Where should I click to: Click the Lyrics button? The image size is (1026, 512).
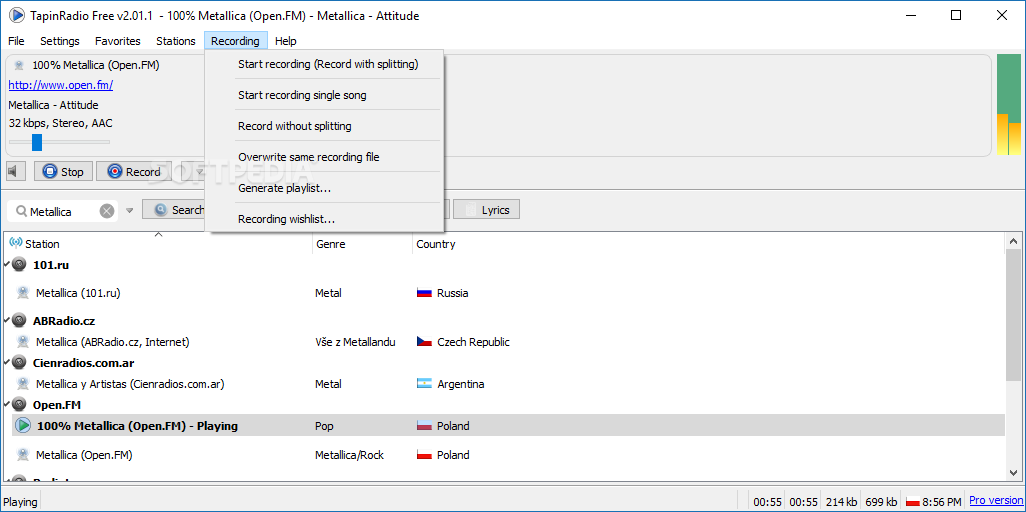(x=486, y=210)
